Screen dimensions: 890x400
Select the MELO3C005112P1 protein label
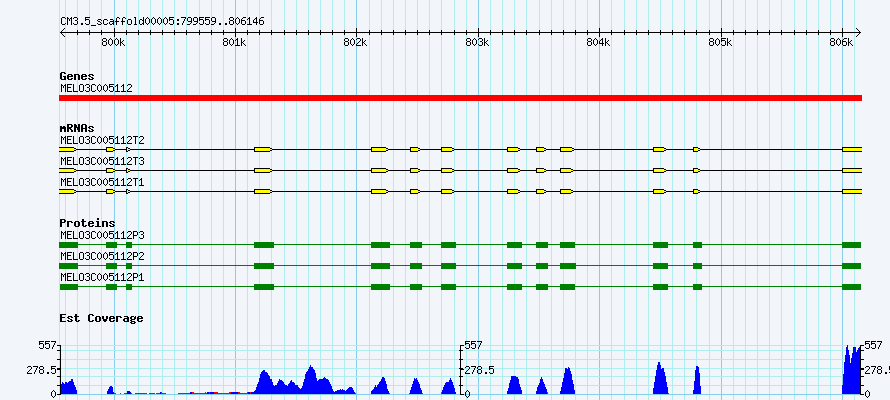[103, 277]
